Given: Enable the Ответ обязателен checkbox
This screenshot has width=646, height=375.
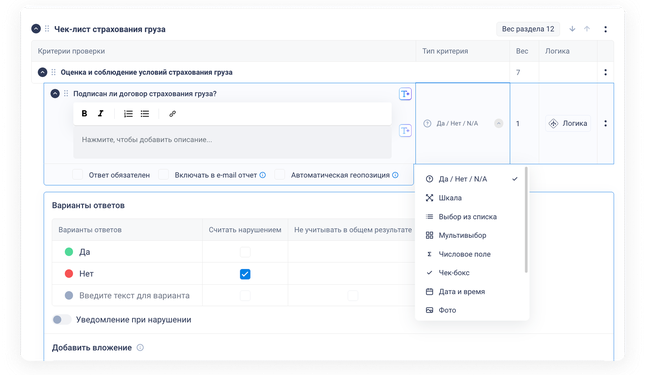Looking at the screenshot, I should (77, 175).
